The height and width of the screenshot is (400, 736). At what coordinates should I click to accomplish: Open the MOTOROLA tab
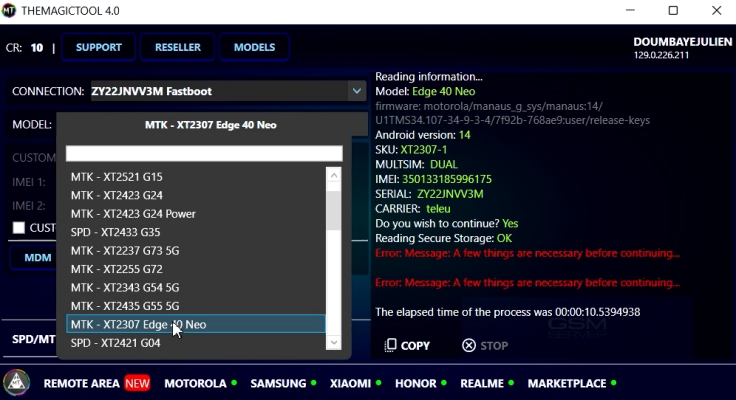tap(195, 384)
